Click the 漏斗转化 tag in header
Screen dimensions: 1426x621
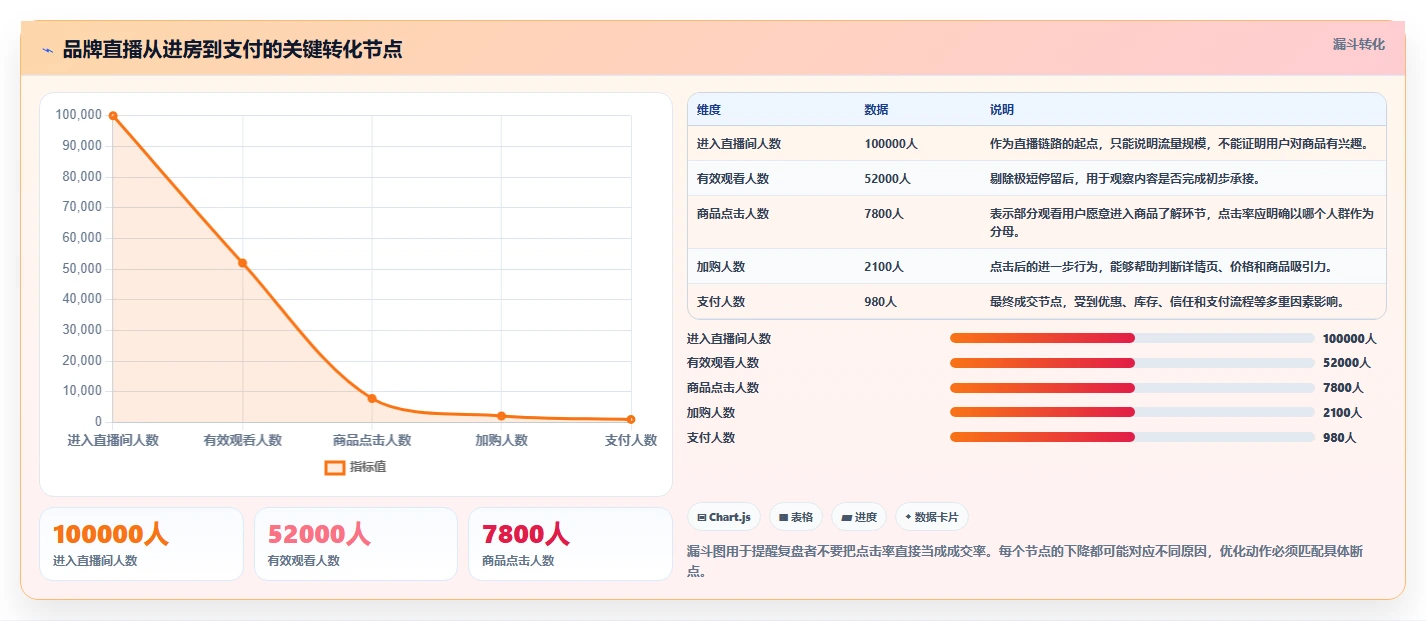[x=1359, y=45]
